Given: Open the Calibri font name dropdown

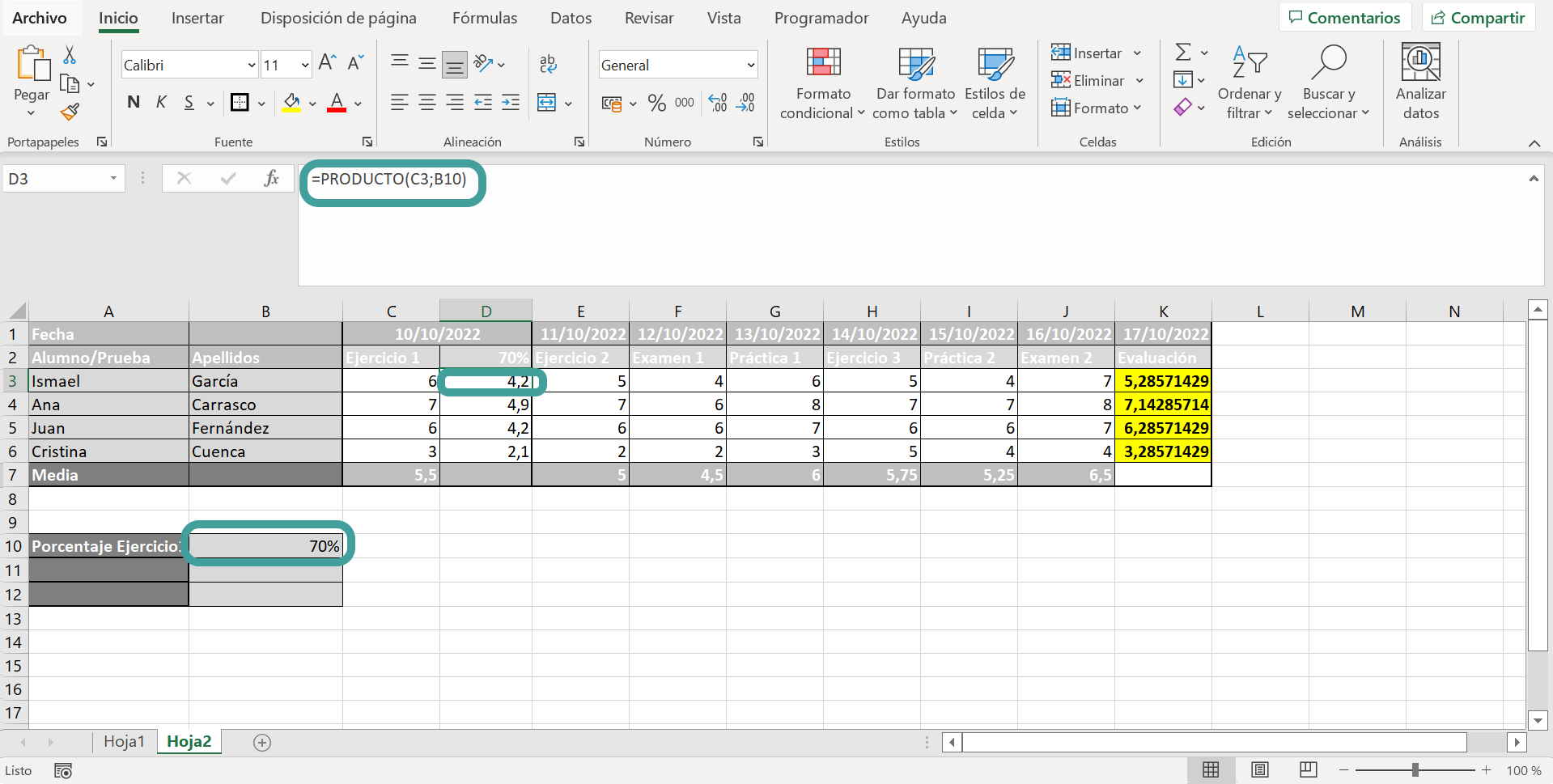Looking at the screenshot, I should pos(251,65).
